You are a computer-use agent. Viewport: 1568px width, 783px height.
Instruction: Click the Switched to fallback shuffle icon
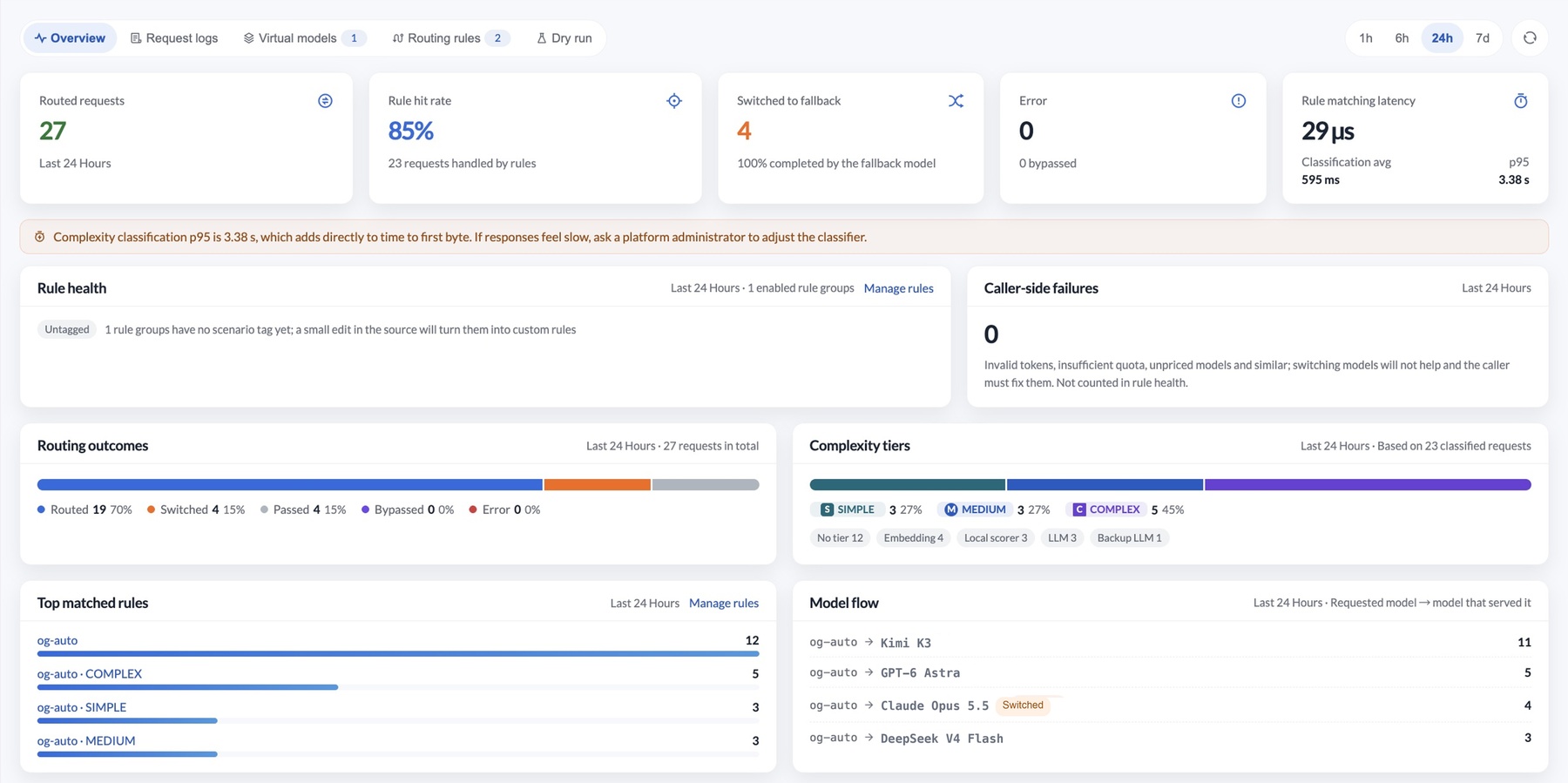tap(956, 101)
